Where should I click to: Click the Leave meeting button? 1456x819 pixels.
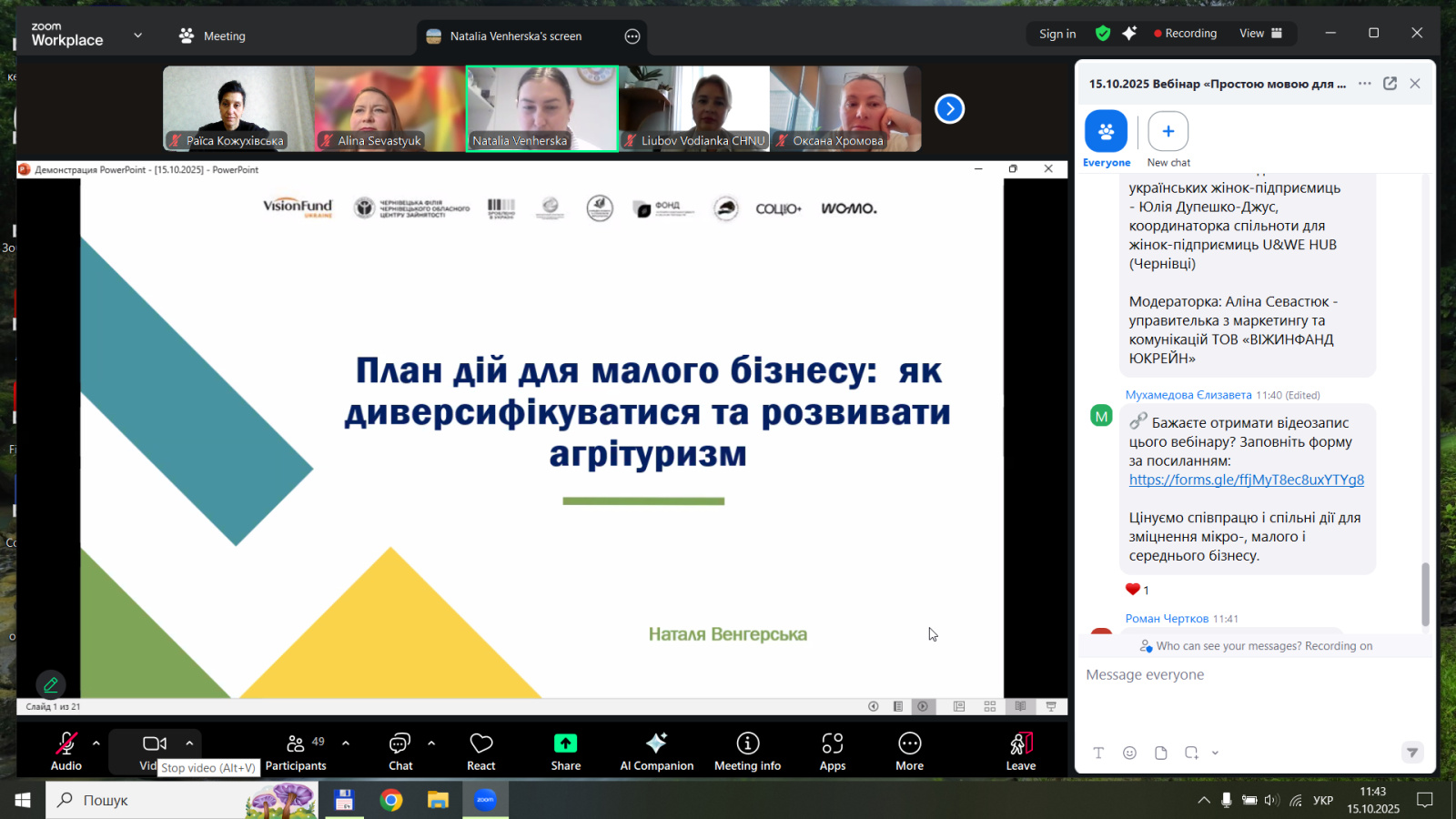[1020, 751]
